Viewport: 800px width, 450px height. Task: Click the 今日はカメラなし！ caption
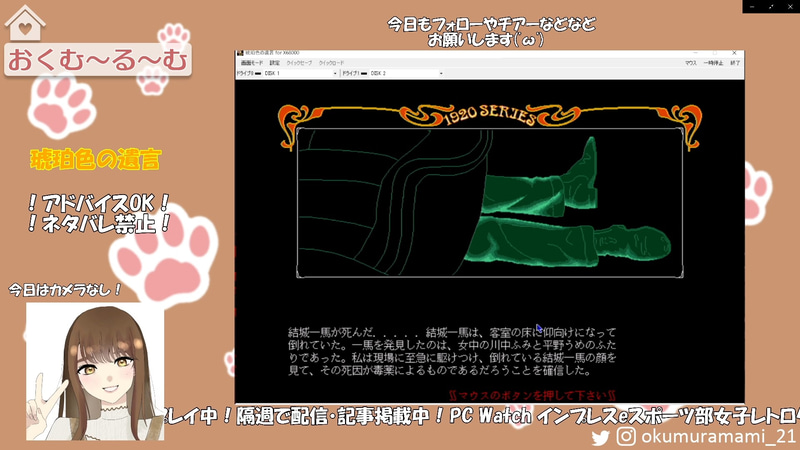click(x=65, y=290)
